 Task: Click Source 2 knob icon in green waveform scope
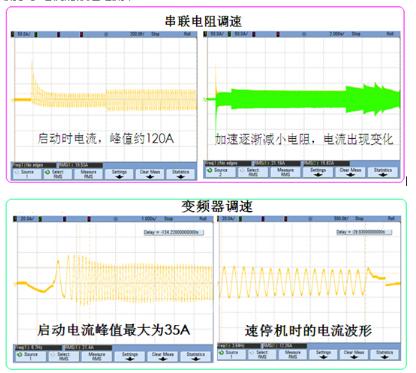pyautogui.click(x=210, y=170)
